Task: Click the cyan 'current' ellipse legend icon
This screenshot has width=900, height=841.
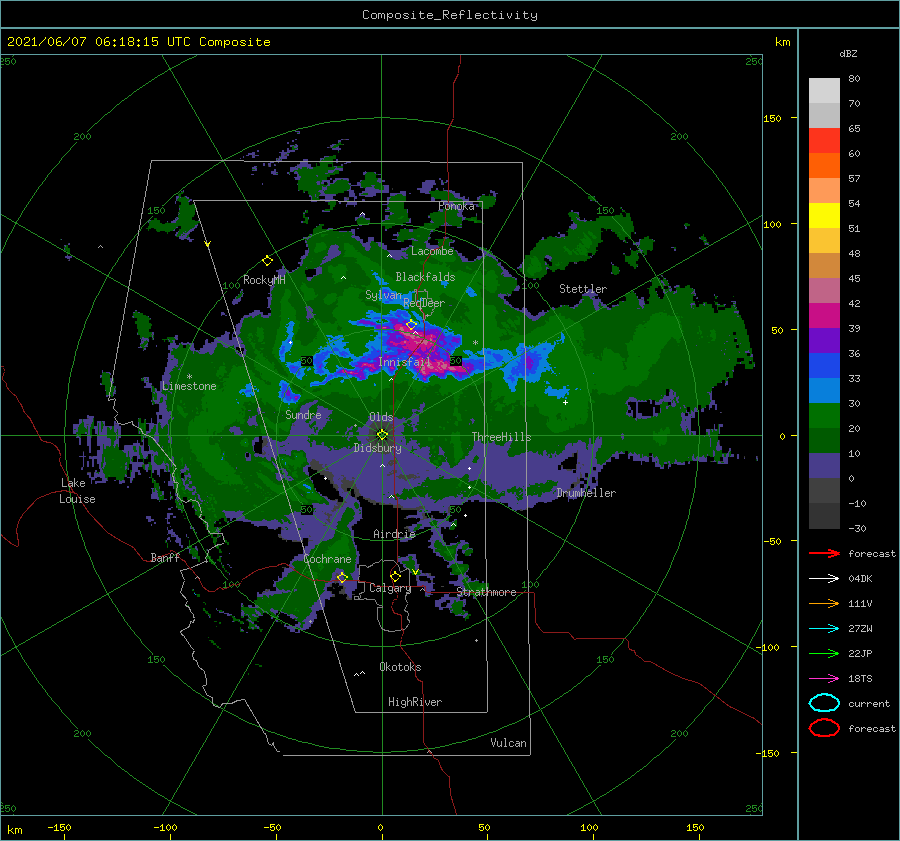Action: (x=824, y=703)
